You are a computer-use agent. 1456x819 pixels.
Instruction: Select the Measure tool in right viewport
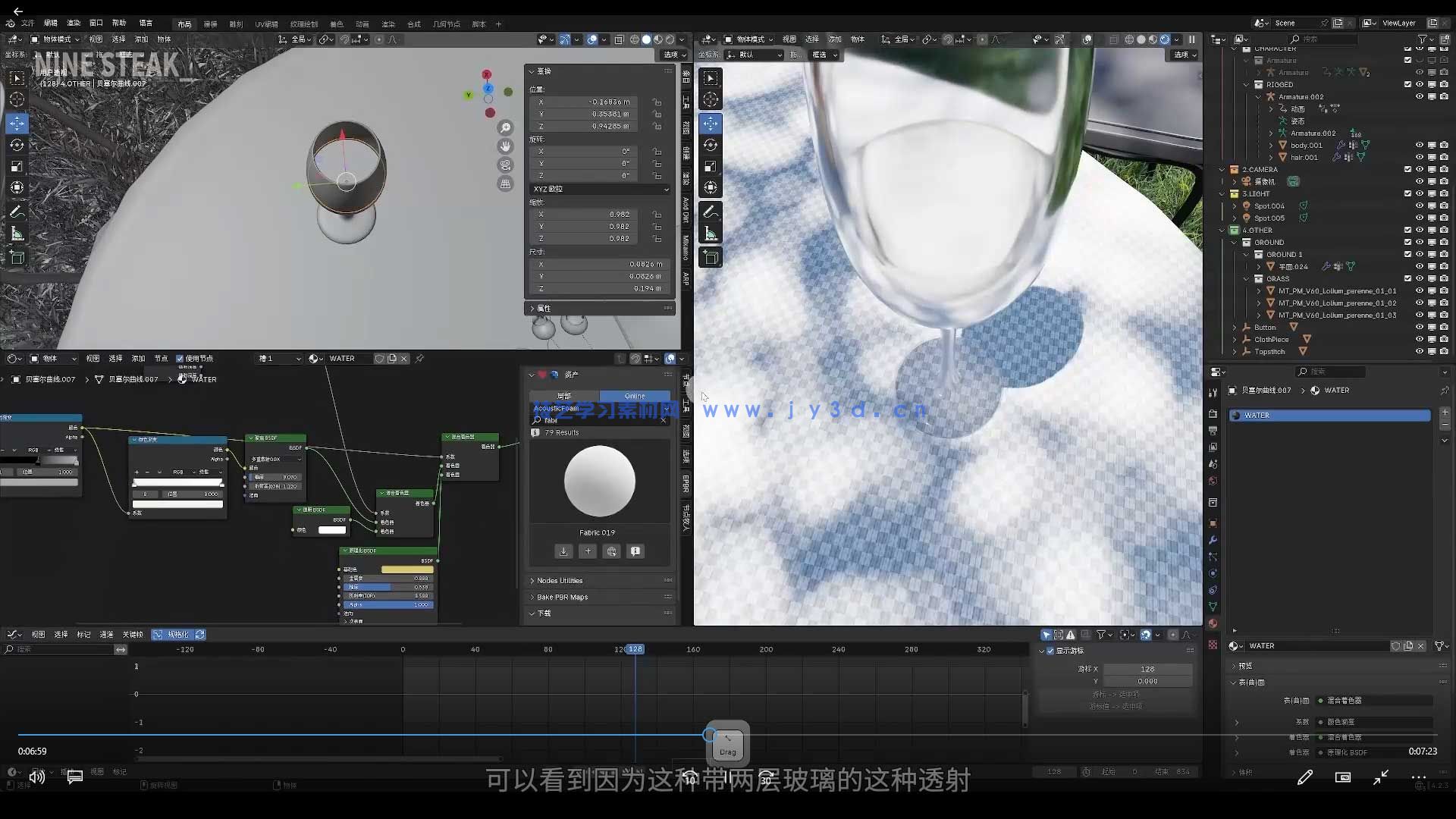point(711,234)
